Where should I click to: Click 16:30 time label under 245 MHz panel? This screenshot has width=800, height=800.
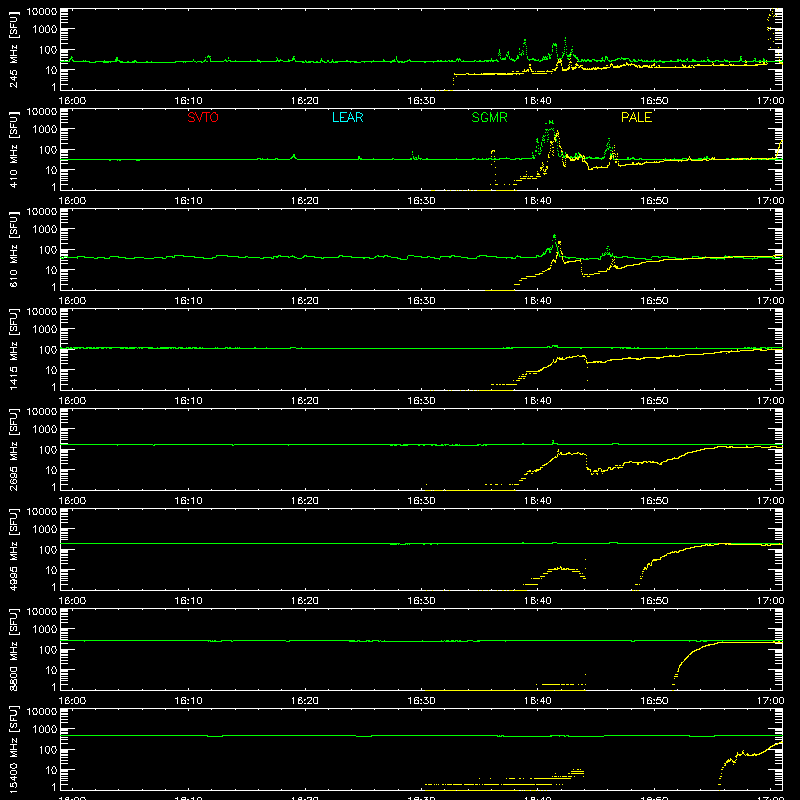tap(421, 101)
